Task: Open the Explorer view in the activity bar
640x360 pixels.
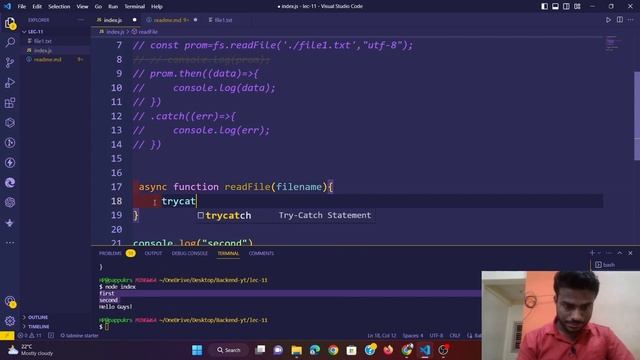Action: 10,23
